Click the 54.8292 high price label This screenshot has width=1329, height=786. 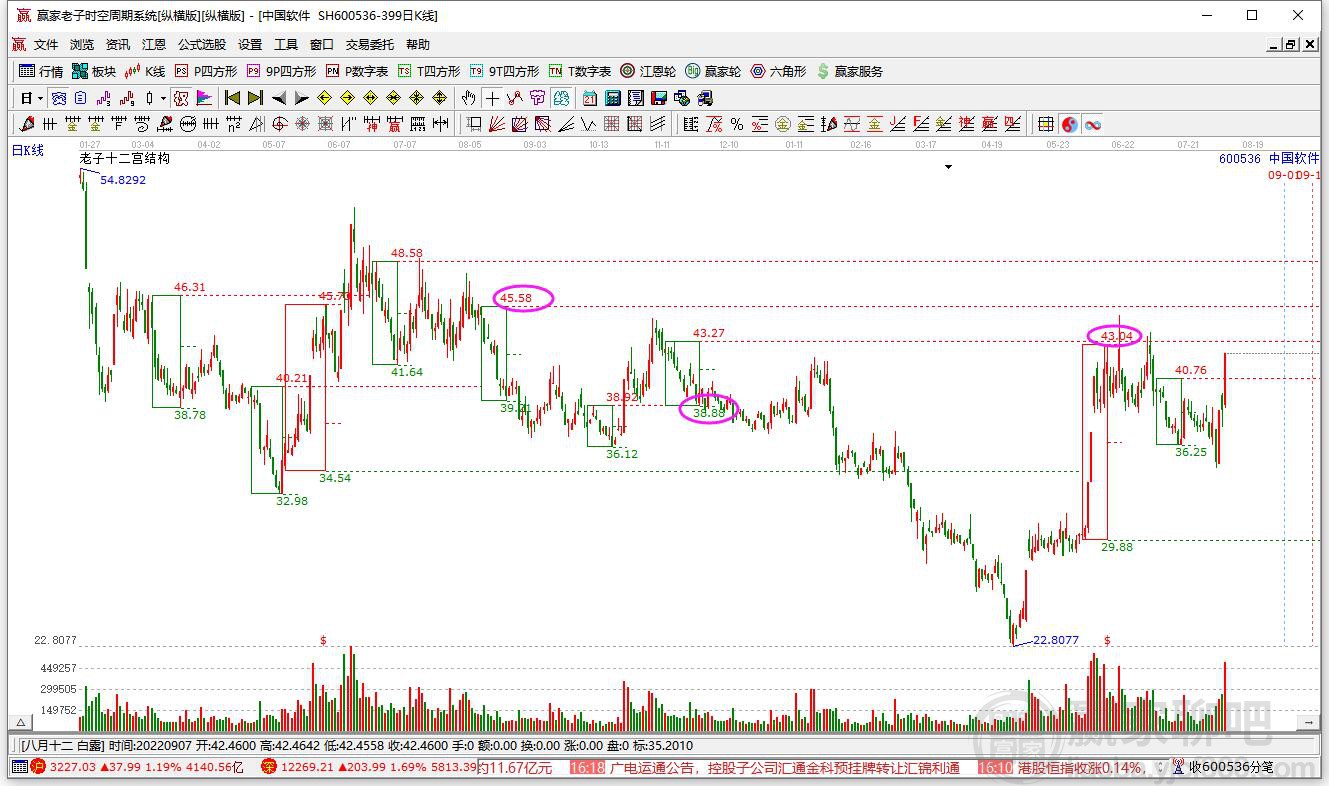point(123,180)
